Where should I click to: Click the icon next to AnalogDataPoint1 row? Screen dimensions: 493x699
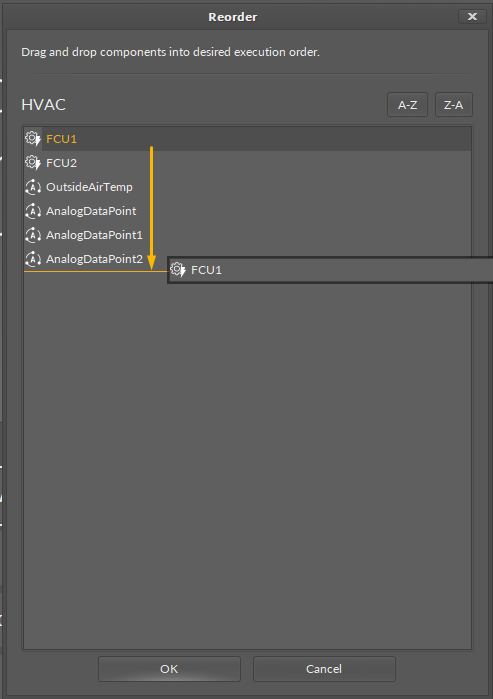pyautogui.click(x=33, y=235)
